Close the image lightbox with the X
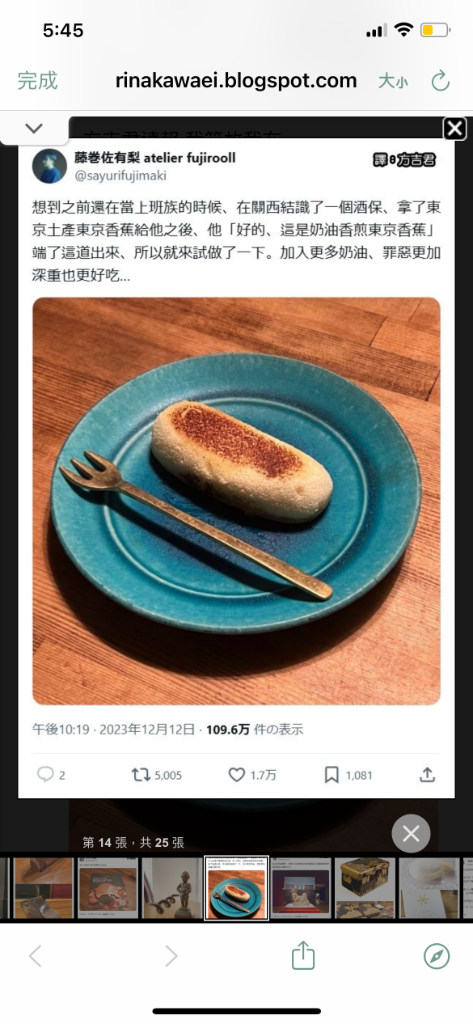Image resolution: width=473 pixels, height=1024 pixels. (x=455, y=129)
